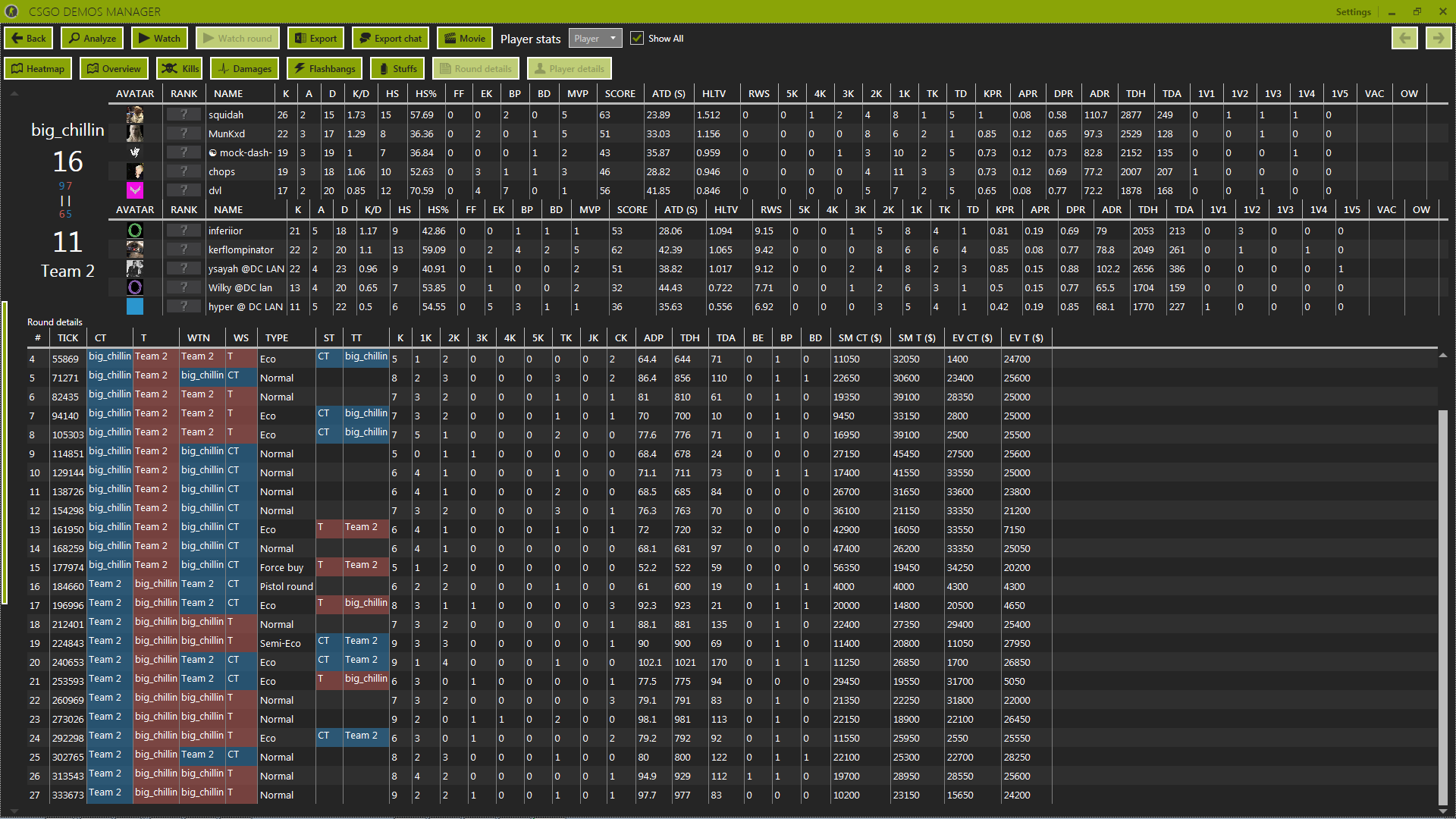Click the Team 2 name label
1456x819 pixels.
point(67,271)
